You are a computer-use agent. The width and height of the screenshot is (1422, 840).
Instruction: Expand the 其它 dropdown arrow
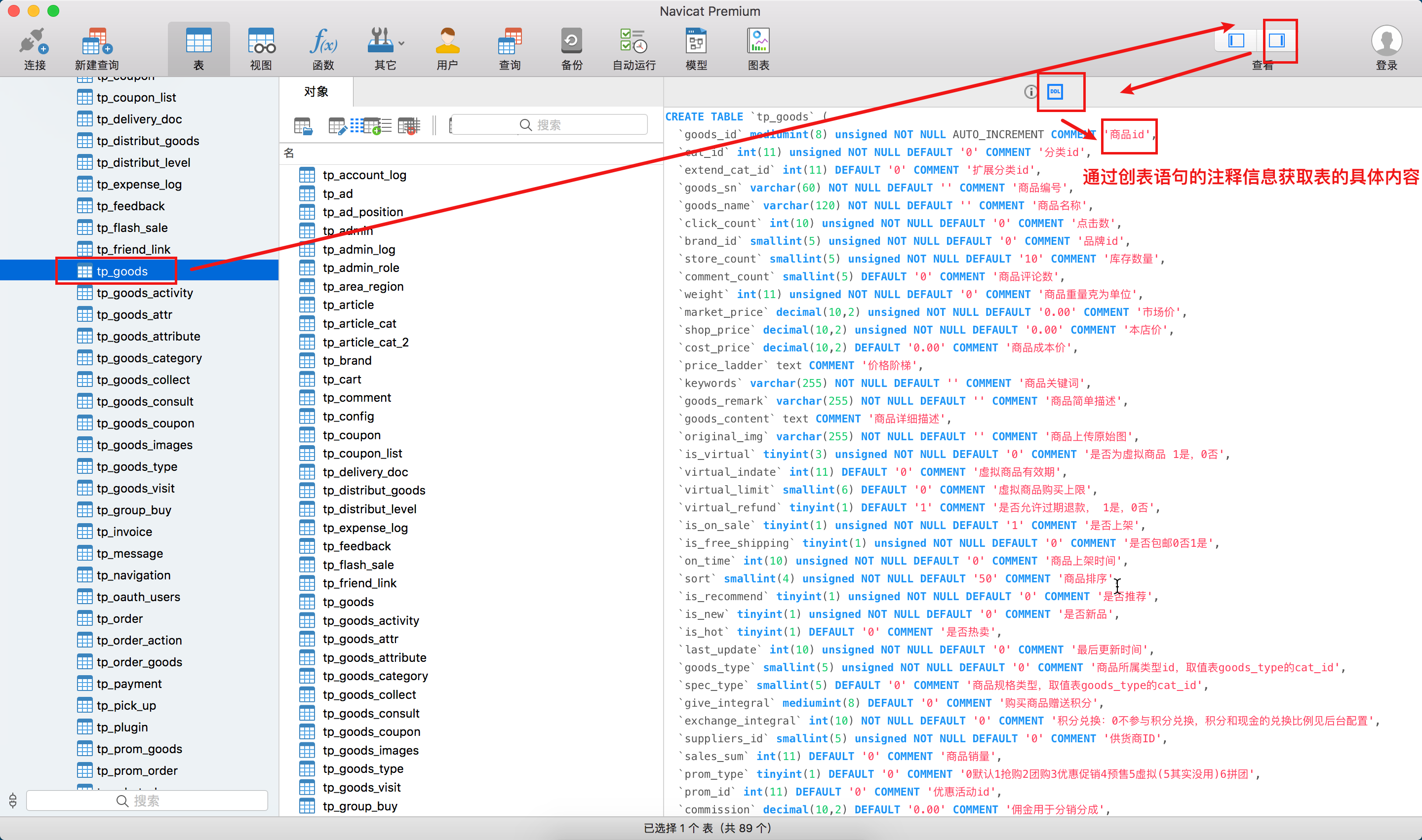[x=401, y=42]
